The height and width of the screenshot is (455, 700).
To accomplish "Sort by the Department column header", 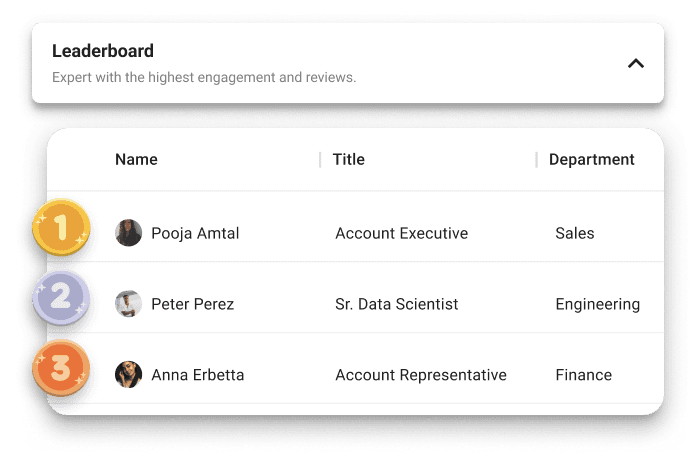I will (x=591, y=159).
